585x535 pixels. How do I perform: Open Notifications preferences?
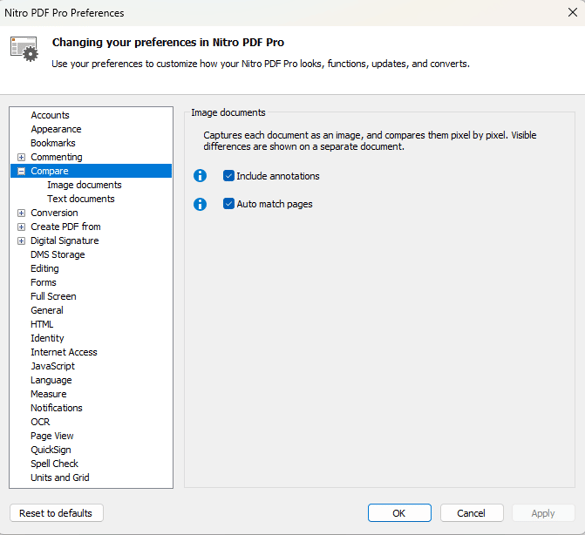[x=56, y=408]
